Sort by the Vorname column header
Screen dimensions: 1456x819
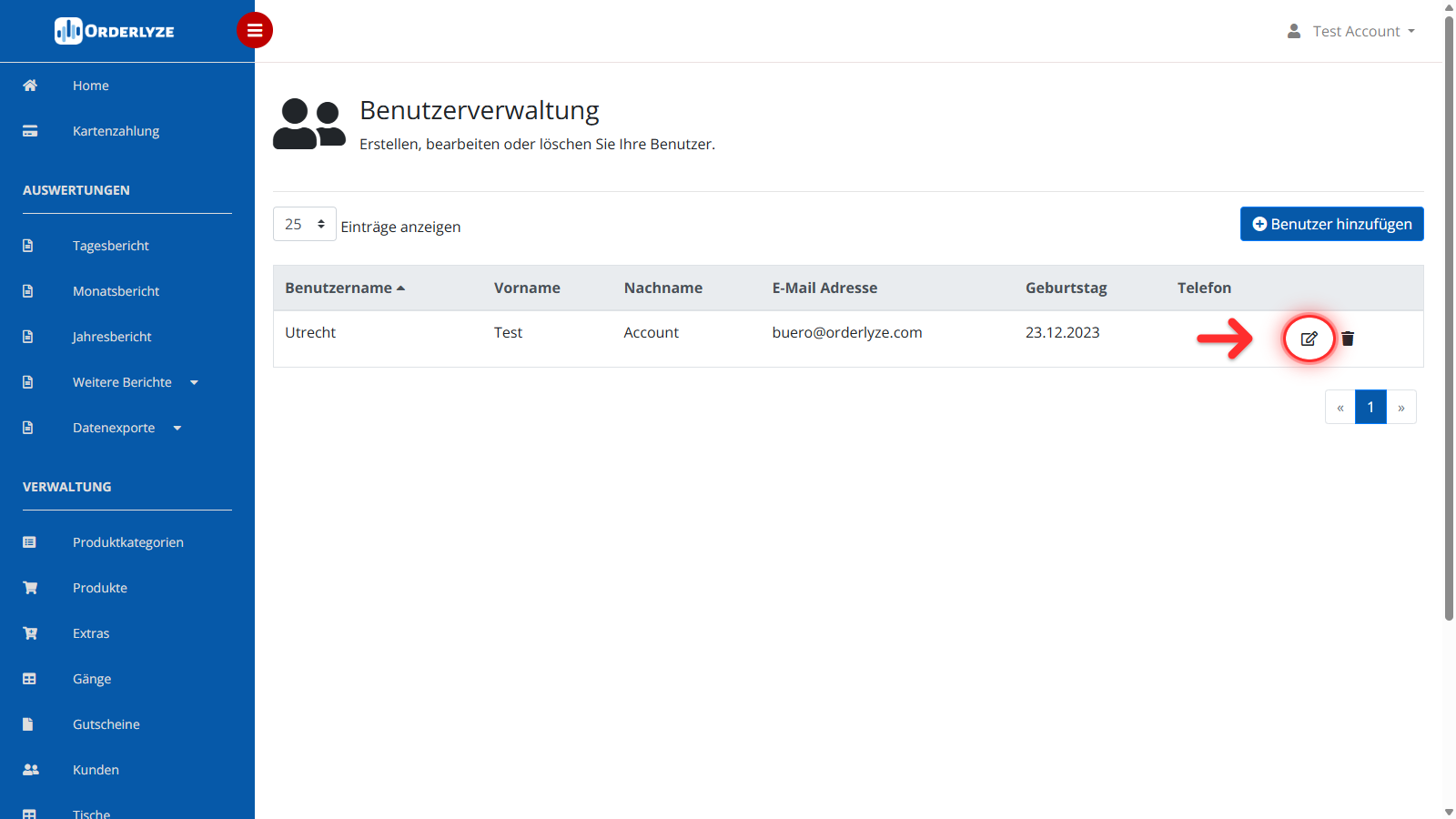point(527,288)
